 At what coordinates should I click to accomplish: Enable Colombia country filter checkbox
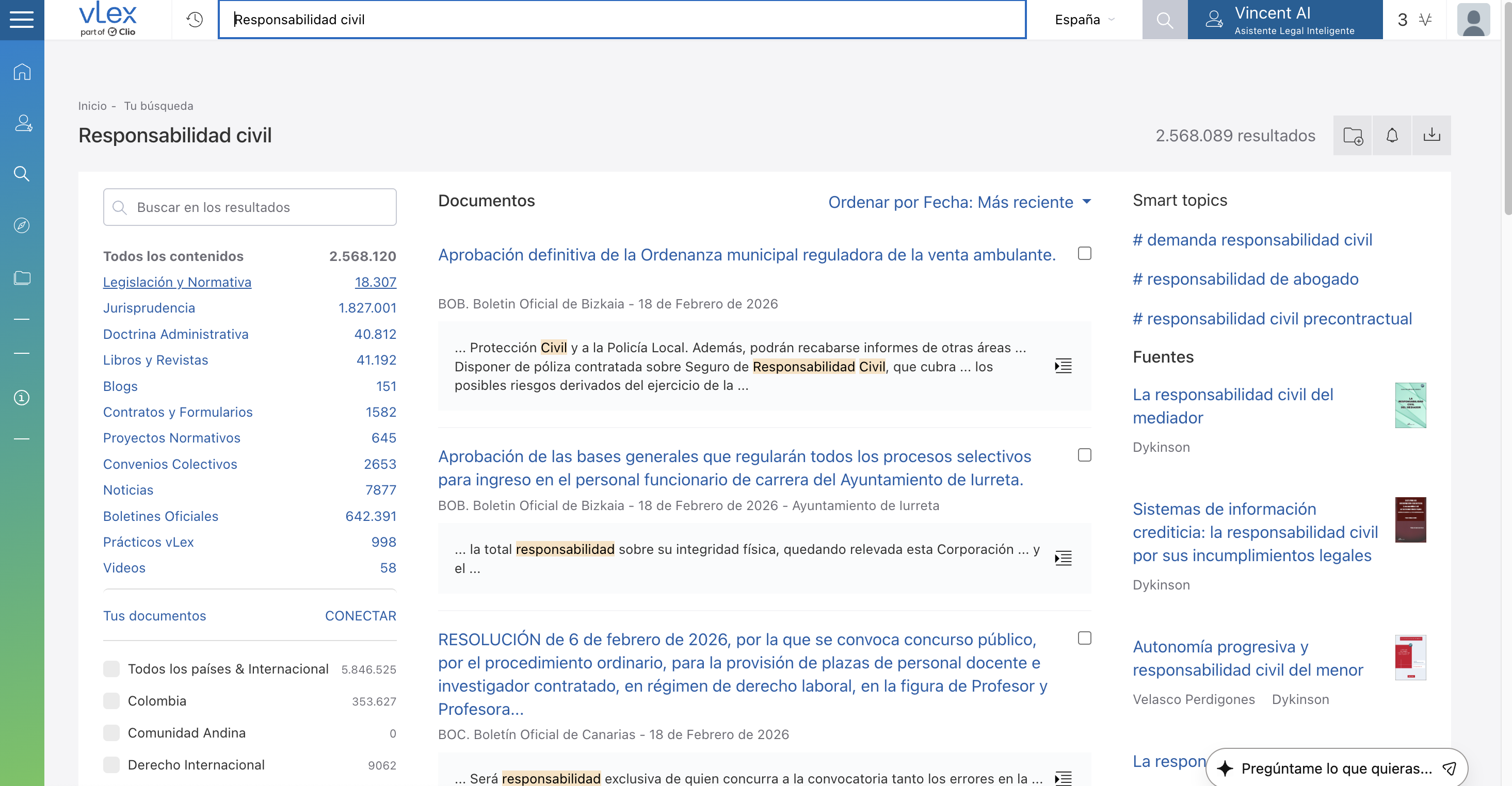[111, 701]
